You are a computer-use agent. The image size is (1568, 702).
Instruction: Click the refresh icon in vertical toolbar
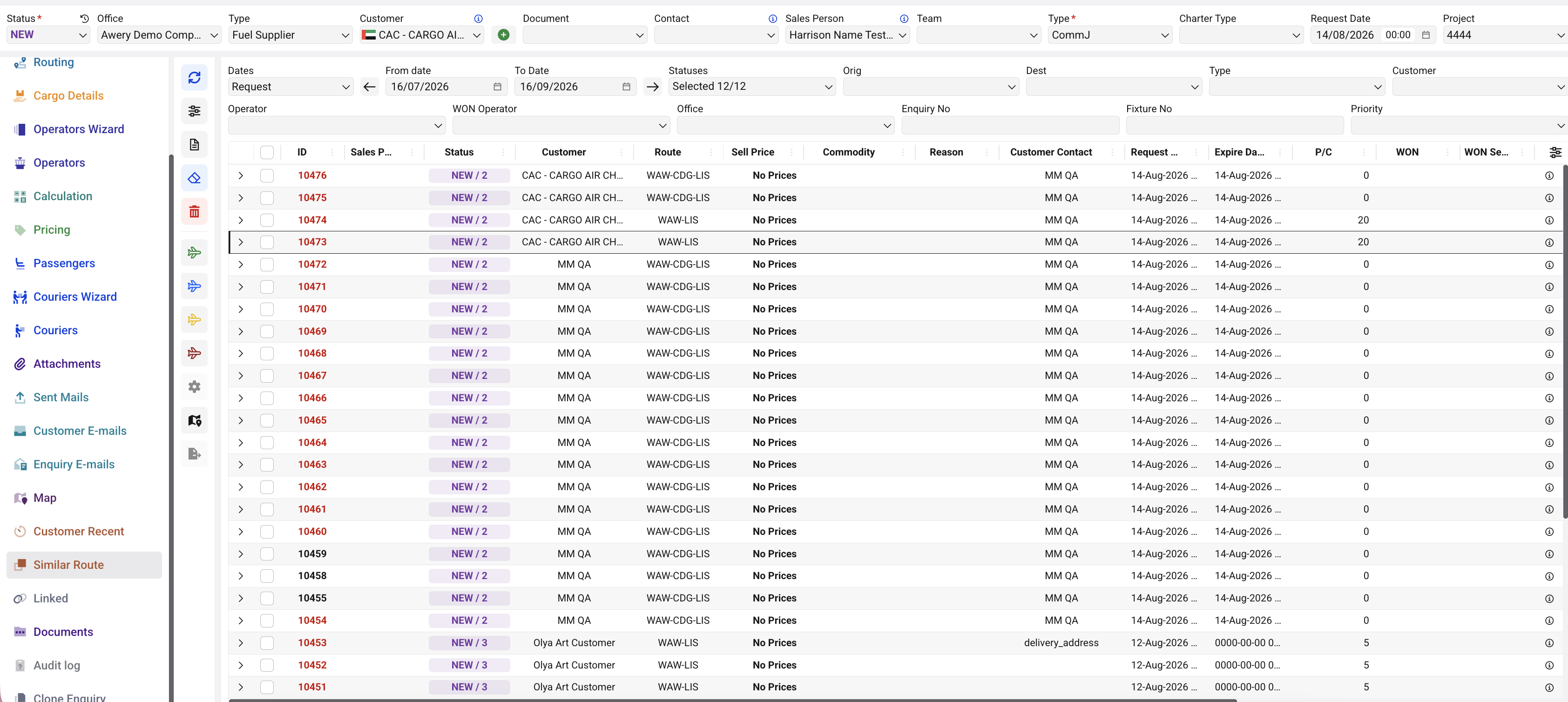pyautogui.click(x=194, y=77)
